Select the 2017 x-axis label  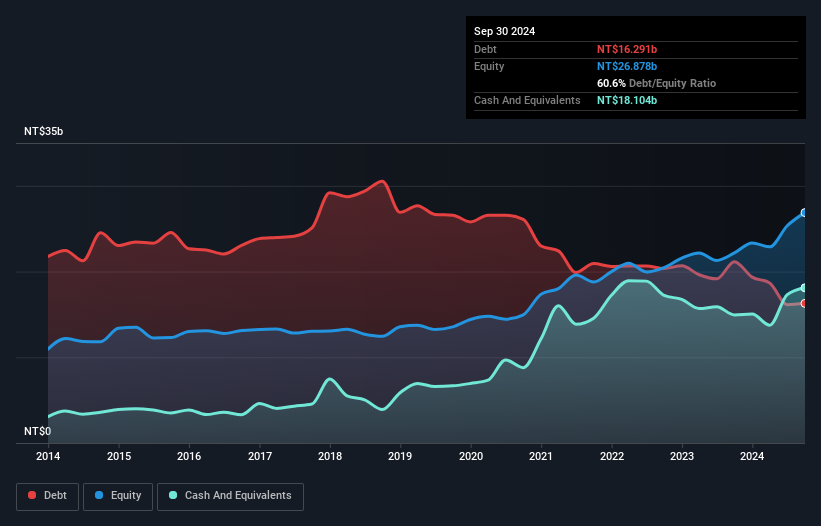click(260, 456)
